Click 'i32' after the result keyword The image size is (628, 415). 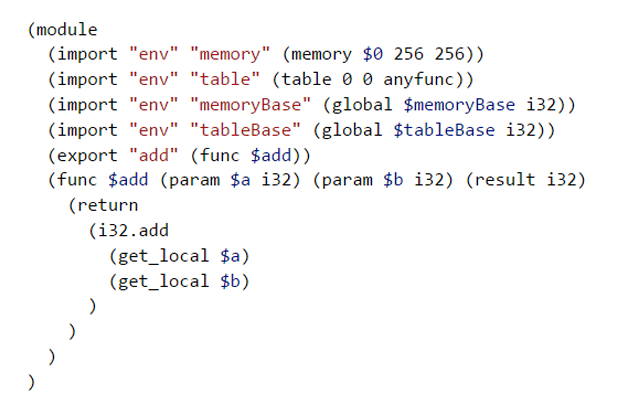562,180
